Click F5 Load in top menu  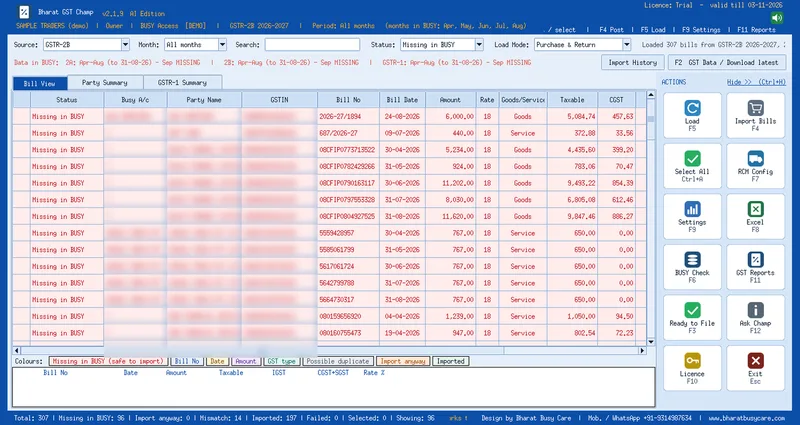click(653, 30)
